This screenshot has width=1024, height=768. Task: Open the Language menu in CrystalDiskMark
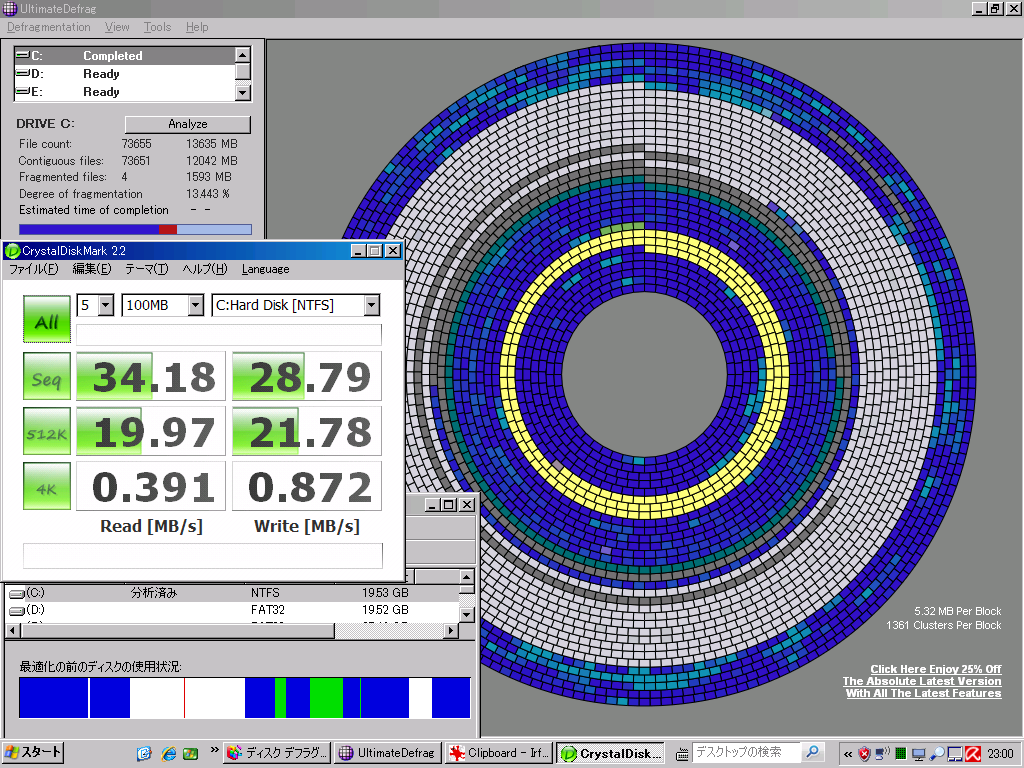265,269
